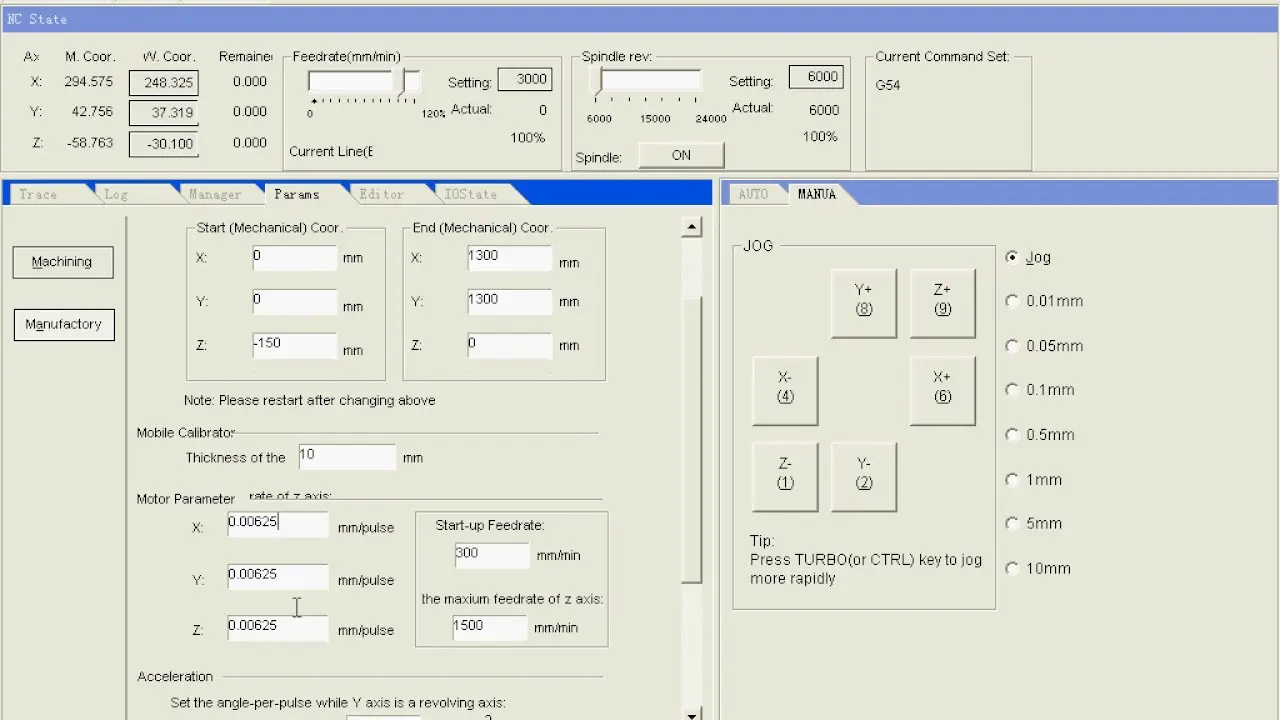
Task: Click the Machining parameters button
Action: [x=62, y=261]
